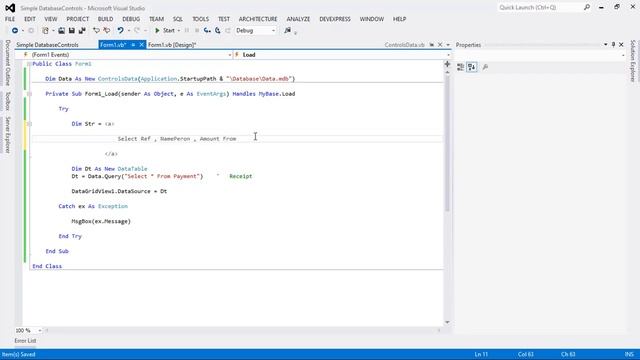Collapse the Dim Str XML literal outline
640x360 pixels.
29,124
